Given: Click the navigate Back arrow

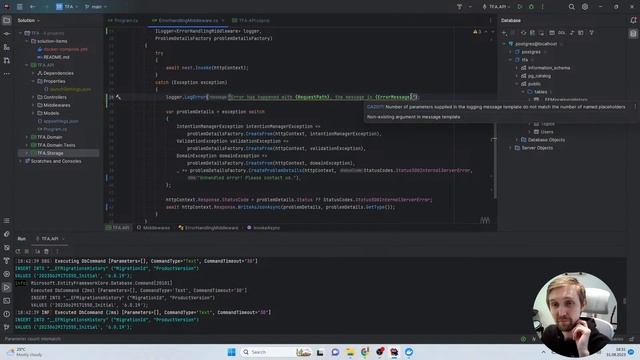Looking at the screenshot, I should [x=33, y=7].
